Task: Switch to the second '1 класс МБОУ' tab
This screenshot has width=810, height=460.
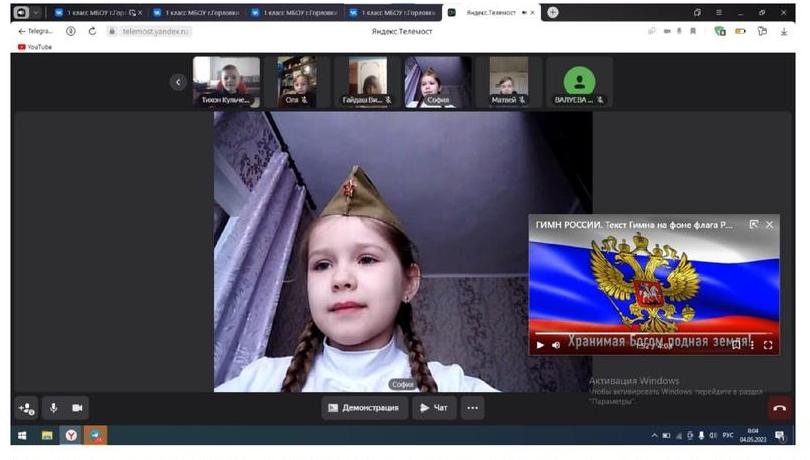Action: (197, 12)
